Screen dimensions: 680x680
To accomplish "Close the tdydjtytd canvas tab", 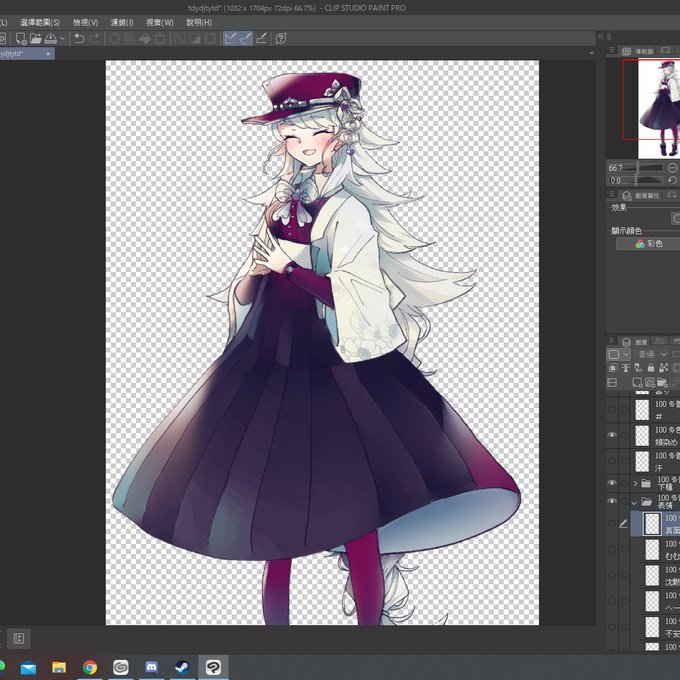I will (48, 54).
